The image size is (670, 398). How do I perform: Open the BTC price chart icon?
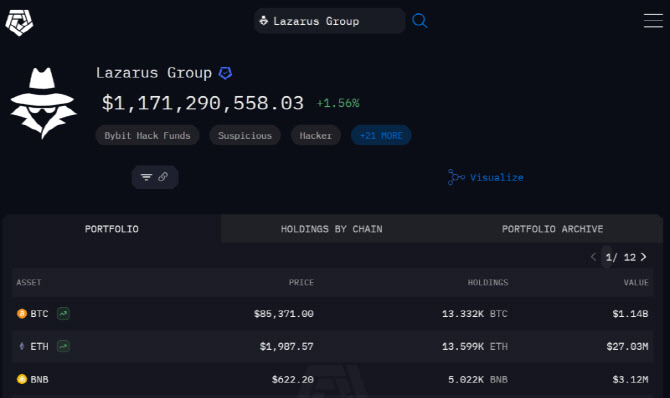coord(63,313)
